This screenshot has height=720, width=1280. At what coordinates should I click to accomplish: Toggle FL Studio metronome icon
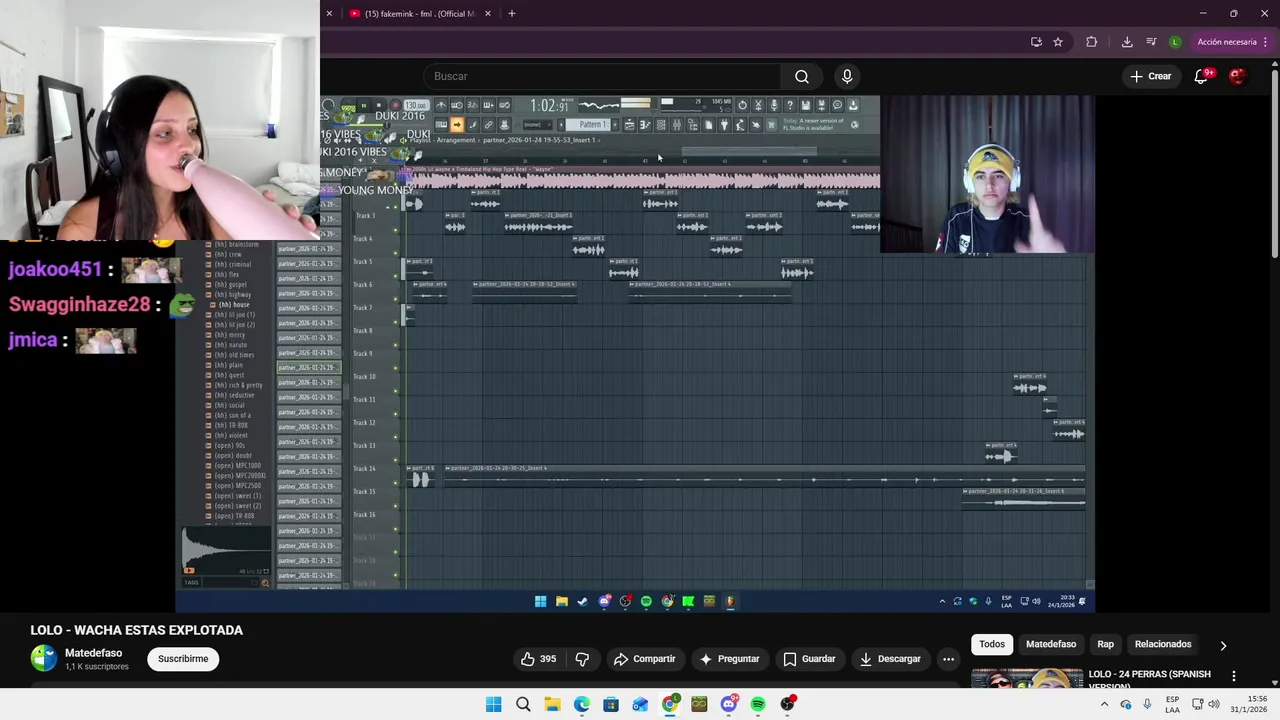pos(441,104)
